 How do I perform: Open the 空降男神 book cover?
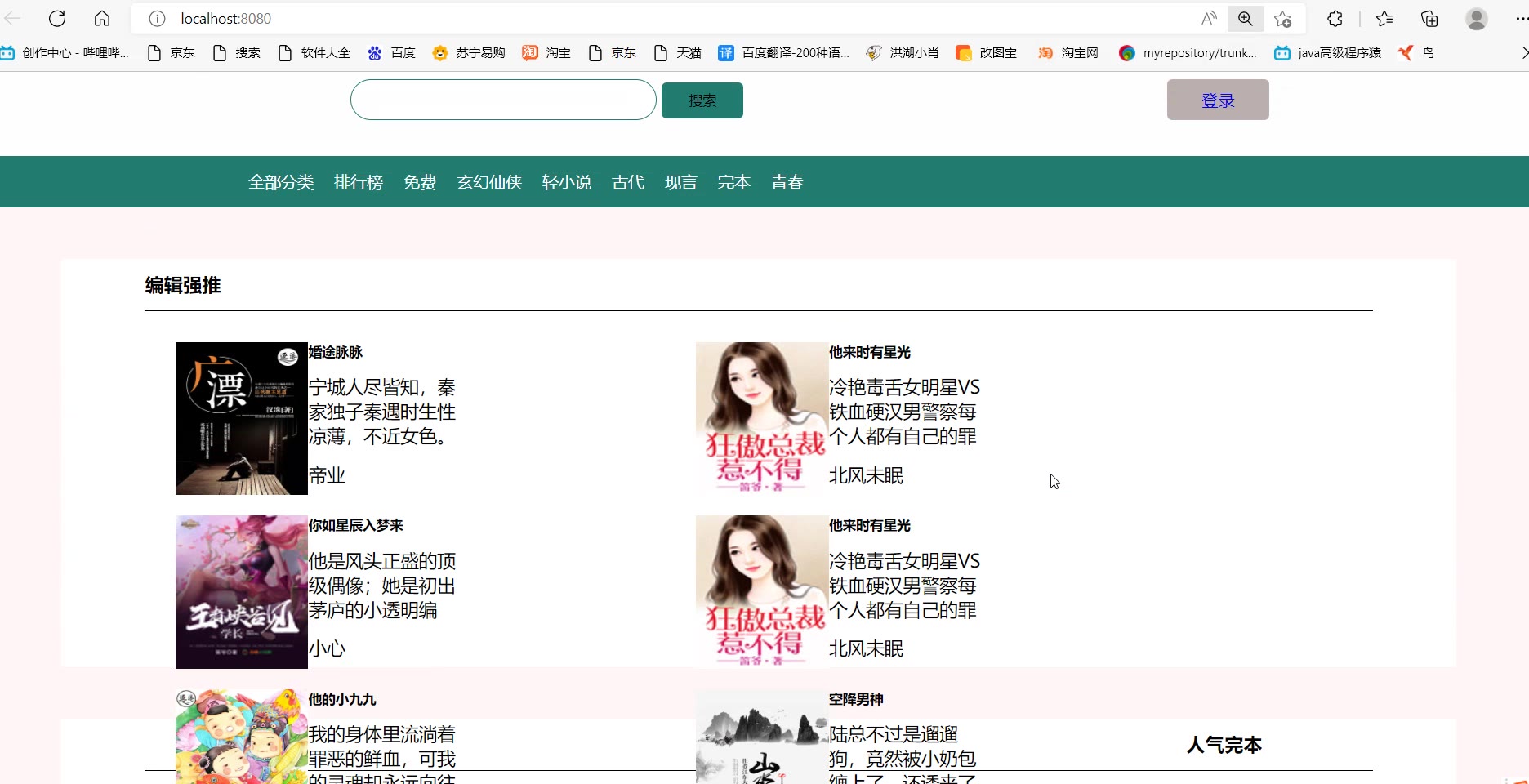point(762,737)
